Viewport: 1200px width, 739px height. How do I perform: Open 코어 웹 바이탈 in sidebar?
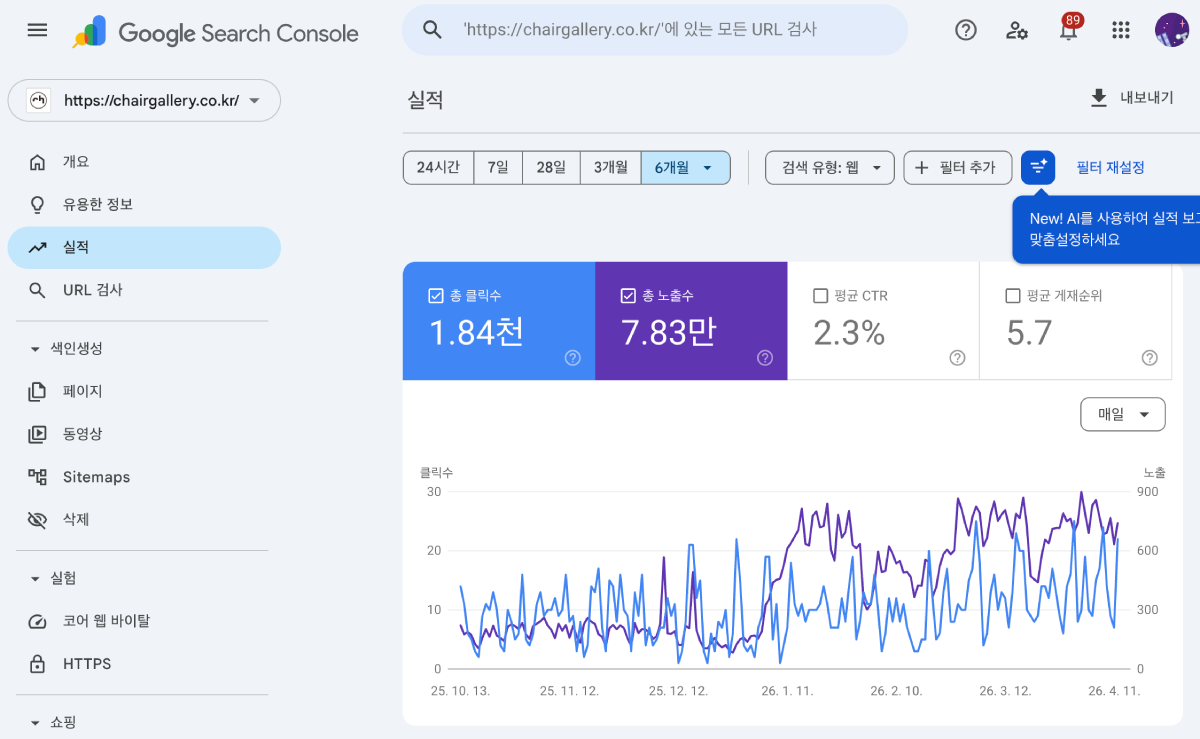(x=144, y=621)
